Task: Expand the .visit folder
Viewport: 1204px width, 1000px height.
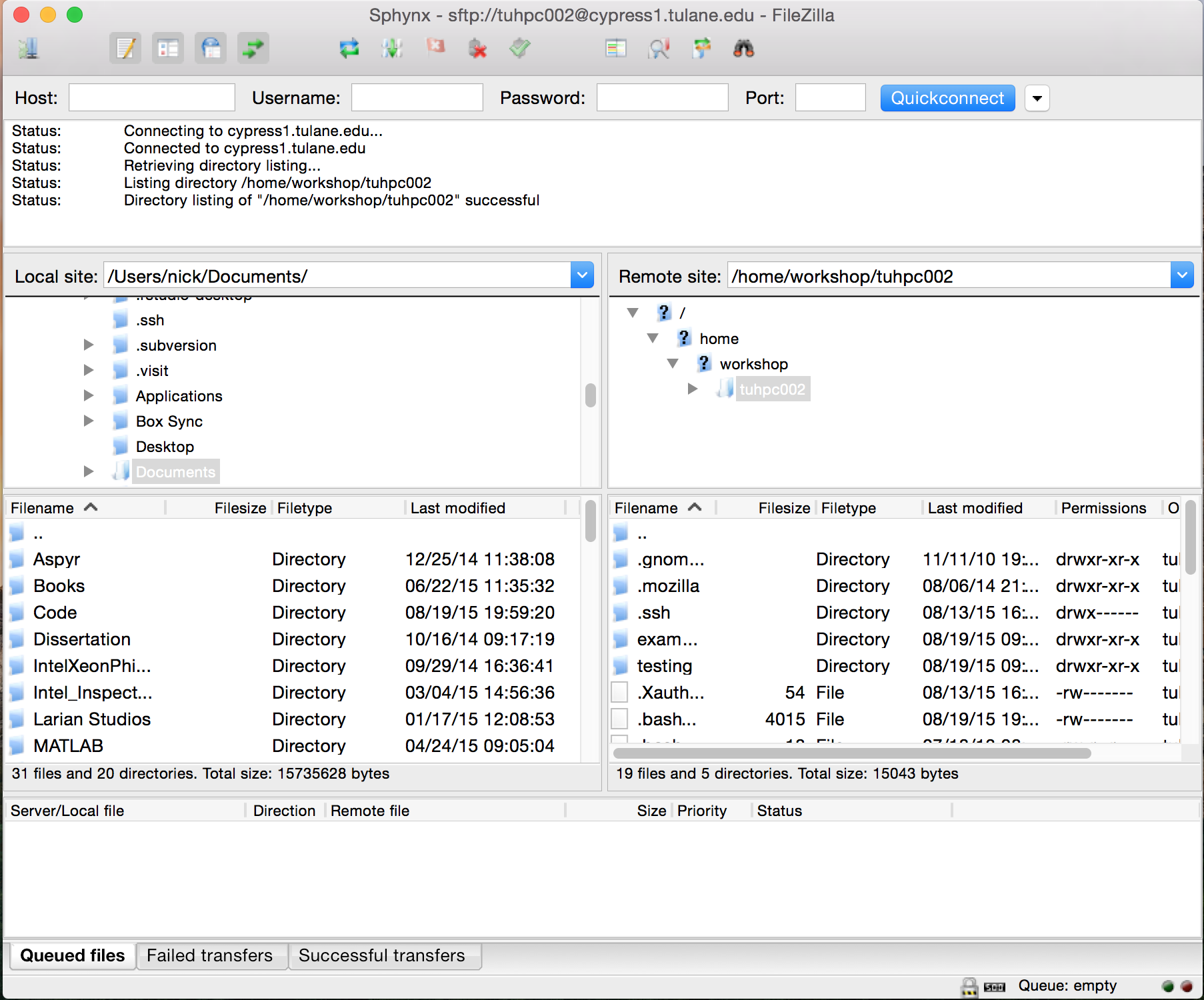Action: (88, 370)
